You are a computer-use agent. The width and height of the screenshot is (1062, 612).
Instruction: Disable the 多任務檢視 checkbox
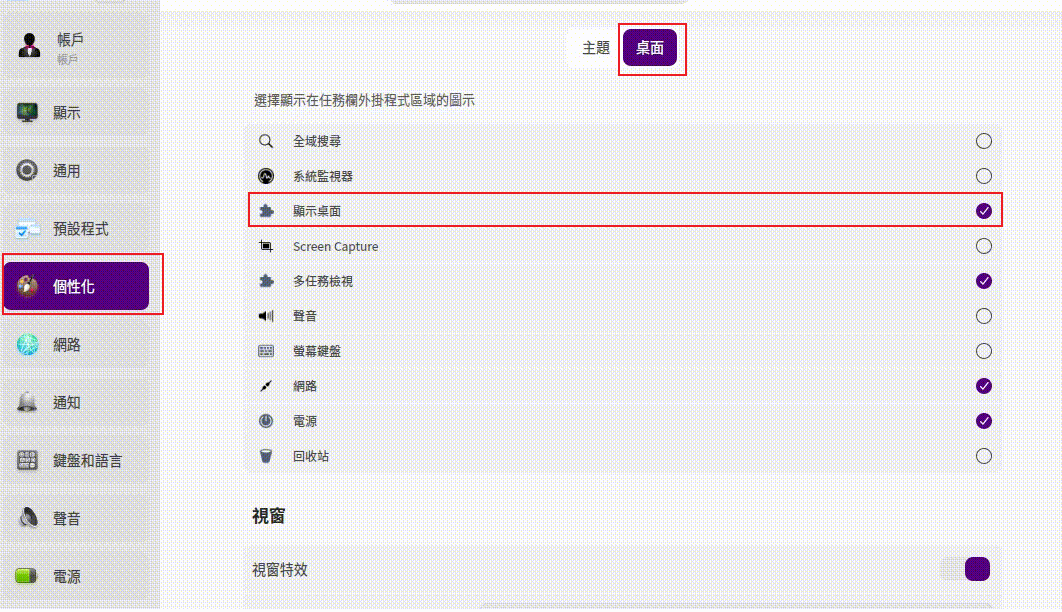[984, 281]
